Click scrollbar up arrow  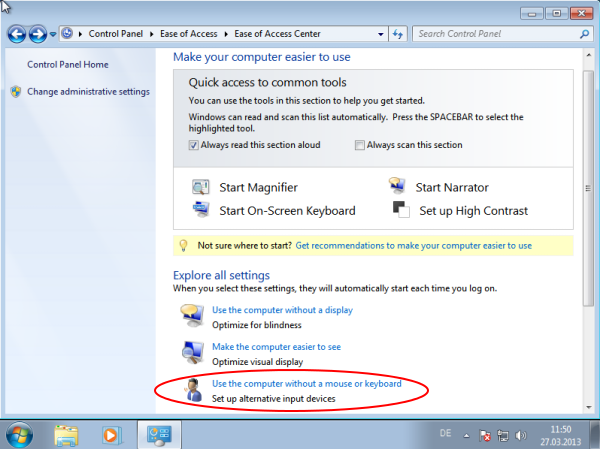(x=589, y=55)
